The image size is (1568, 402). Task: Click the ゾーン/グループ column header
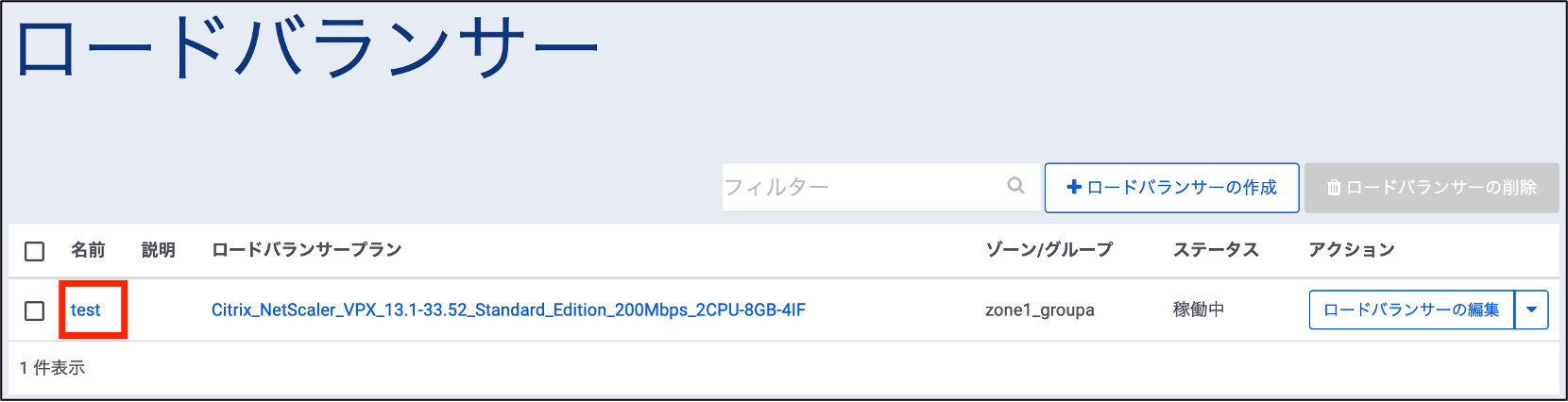coord(1048,250)
